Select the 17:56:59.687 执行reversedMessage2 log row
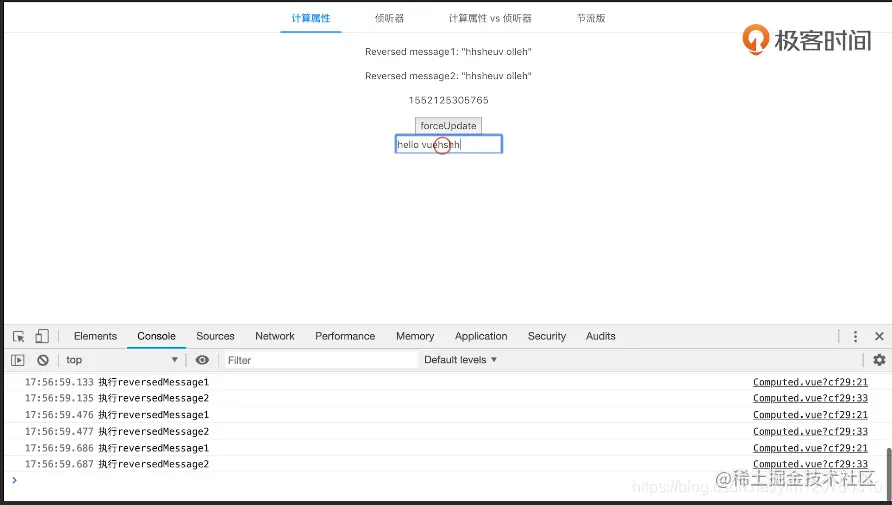Image resolution: width=892 pixels, height=505 pixels. (445, 464)
